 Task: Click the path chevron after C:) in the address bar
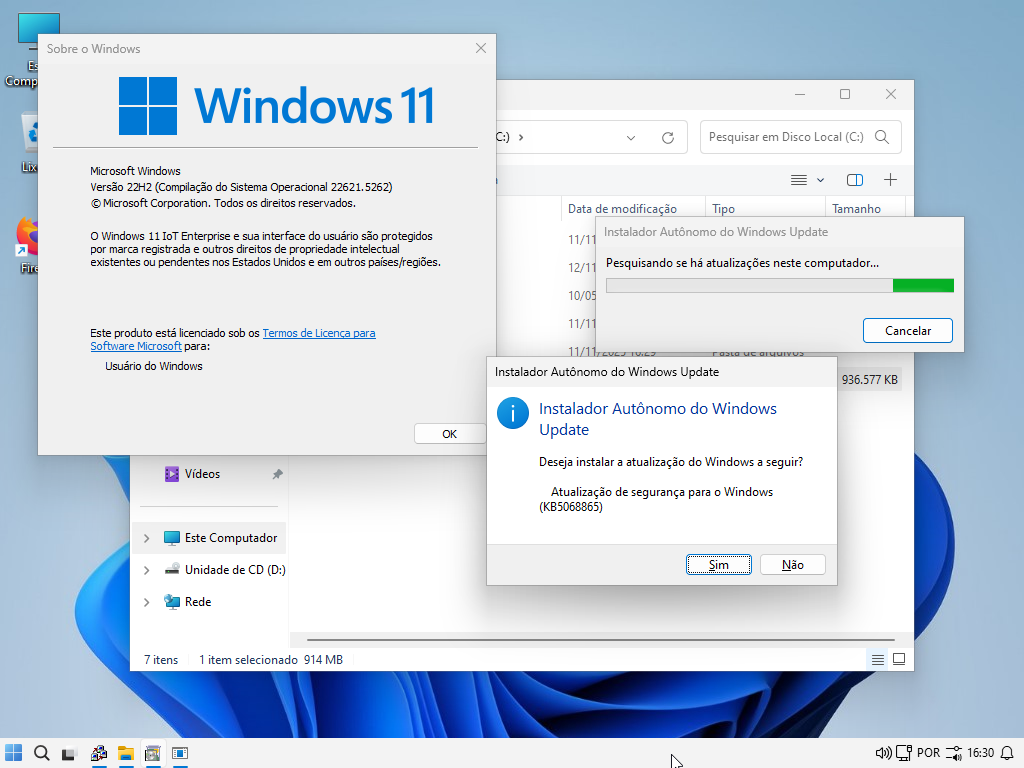tap(520, 137)
